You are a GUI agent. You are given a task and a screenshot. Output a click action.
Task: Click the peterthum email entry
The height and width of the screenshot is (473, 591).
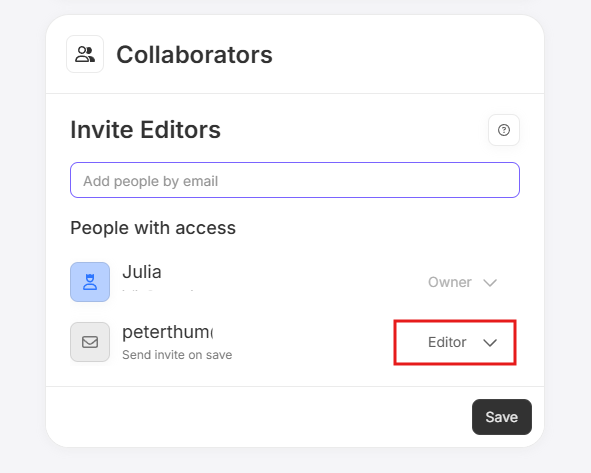pos(168,332)
